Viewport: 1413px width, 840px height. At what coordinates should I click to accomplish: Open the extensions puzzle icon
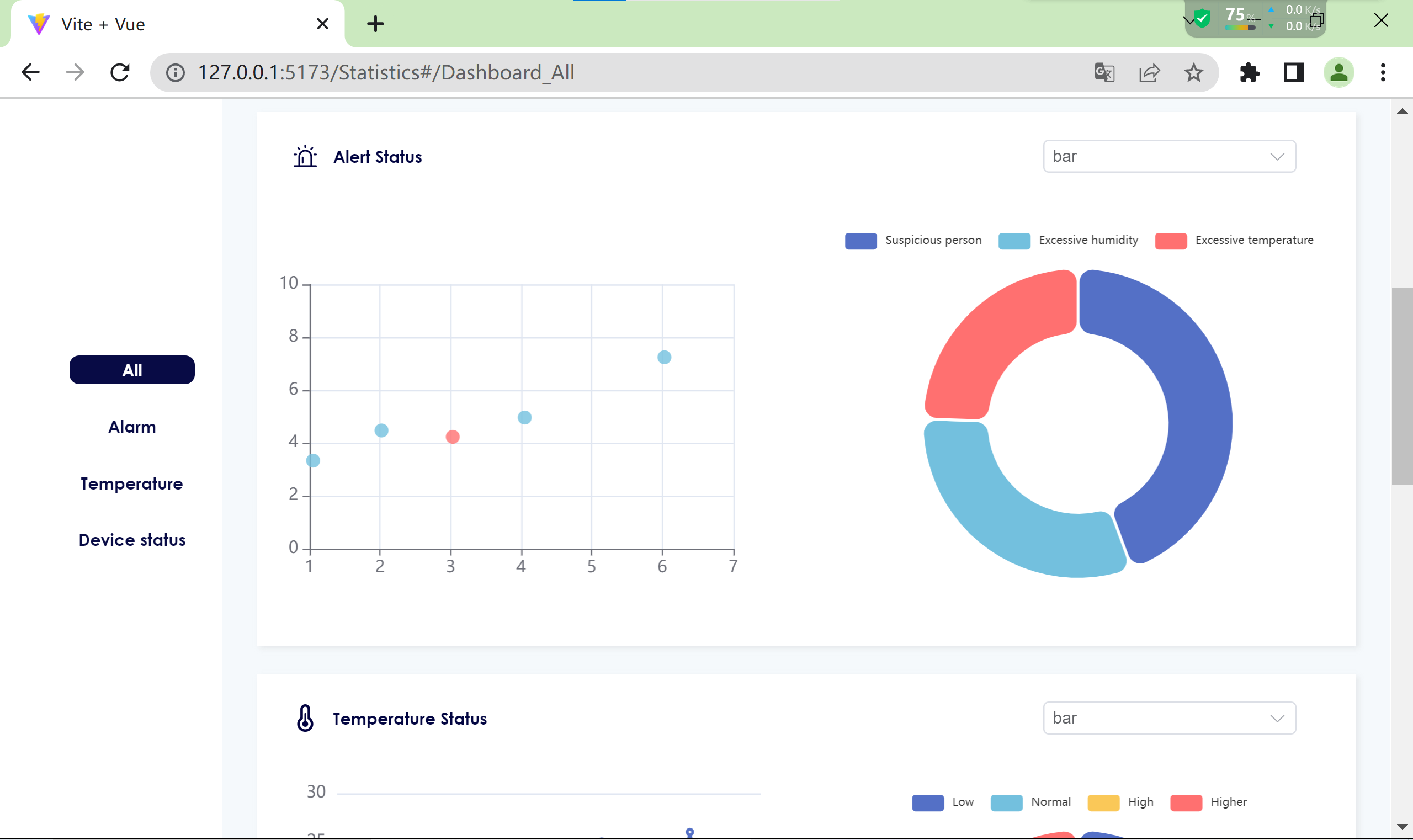click(x=1250, y=72)
